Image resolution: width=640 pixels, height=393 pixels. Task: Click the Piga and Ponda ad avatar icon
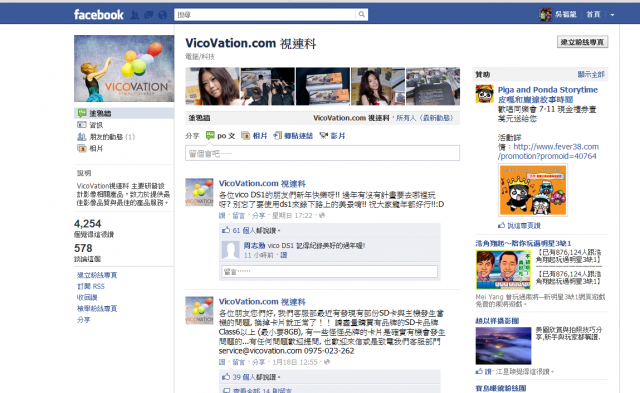coord(484,94)
